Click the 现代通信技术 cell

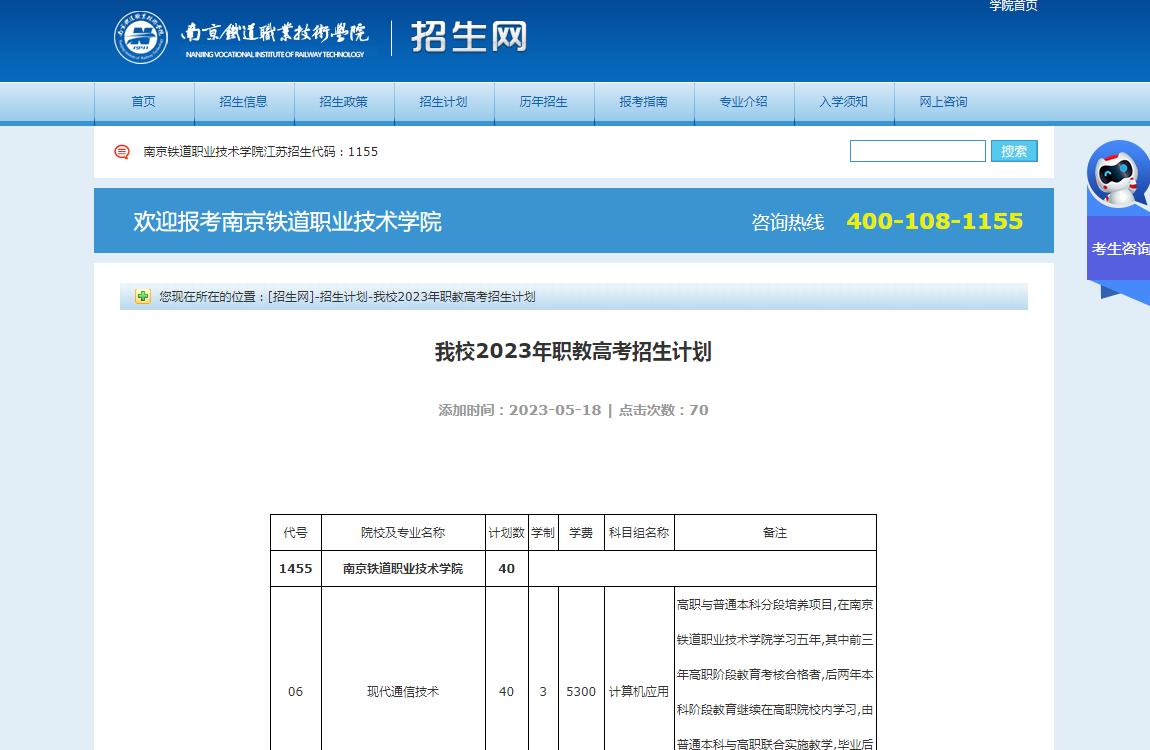click(x=403, y=691)
